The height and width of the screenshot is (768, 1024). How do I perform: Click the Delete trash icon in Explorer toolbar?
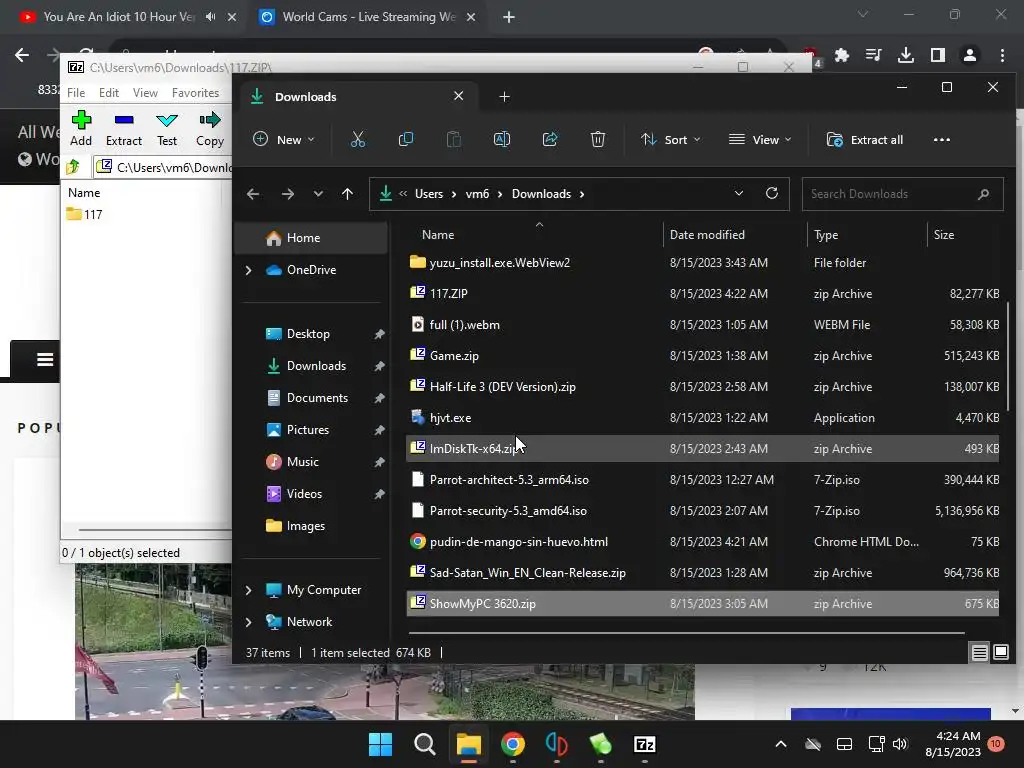click(x=598, y=139)
